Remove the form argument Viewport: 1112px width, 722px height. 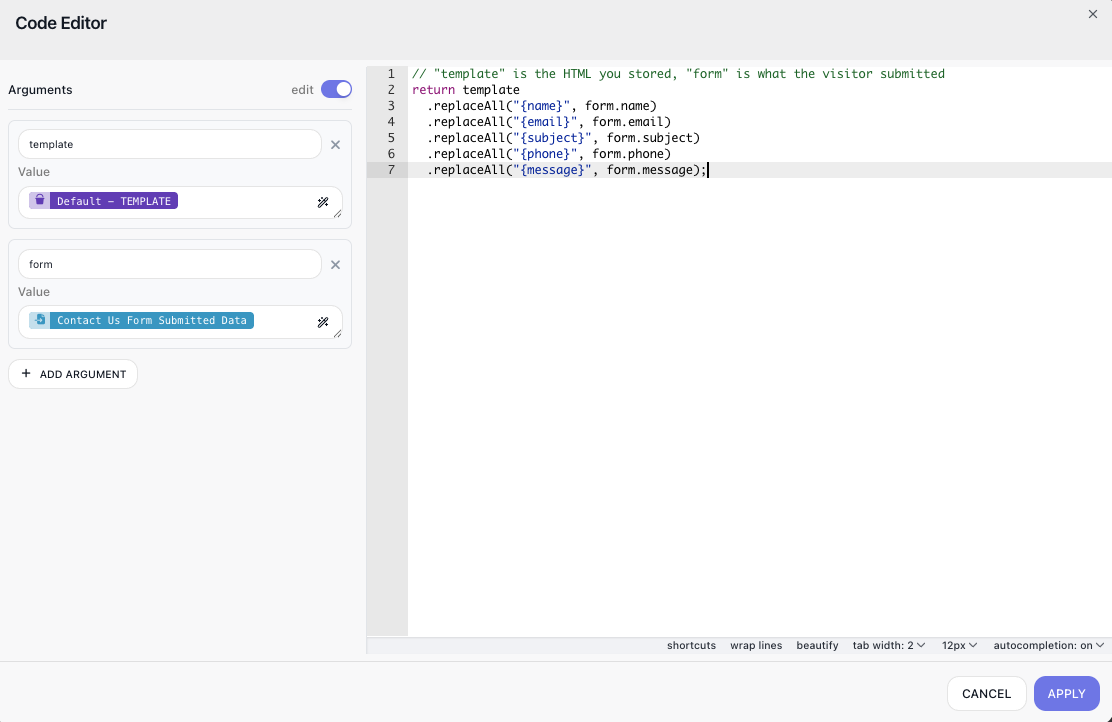click(335, 265)
